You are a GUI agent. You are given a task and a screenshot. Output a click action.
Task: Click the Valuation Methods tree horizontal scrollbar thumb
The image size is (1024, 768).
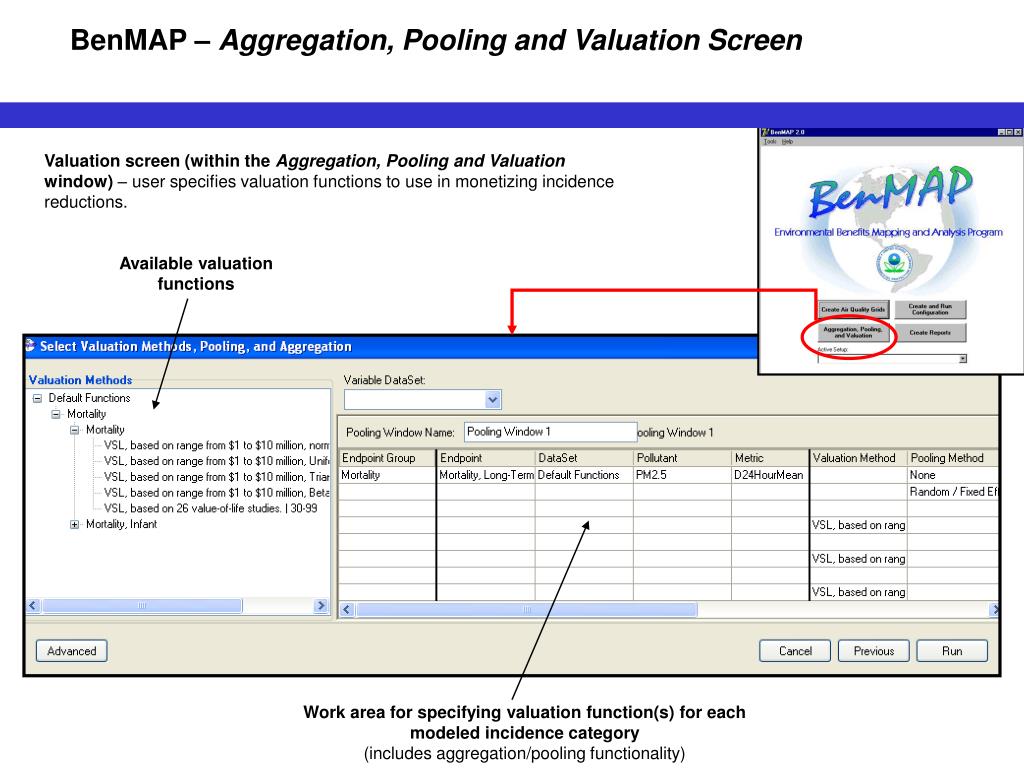(x=142, y=605)
